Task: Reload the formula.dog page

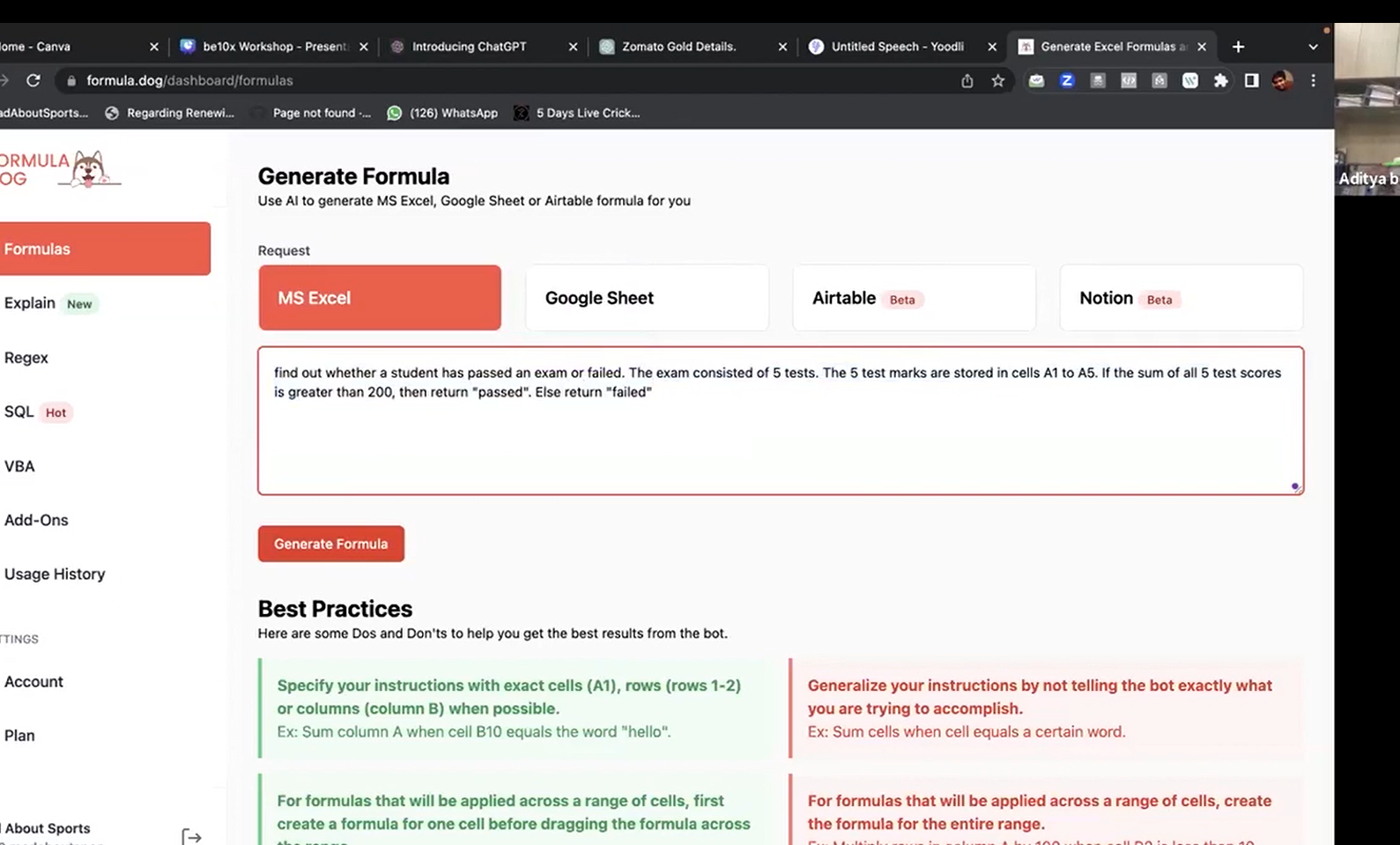Action: pyautogui.click(x=33, y=80)
